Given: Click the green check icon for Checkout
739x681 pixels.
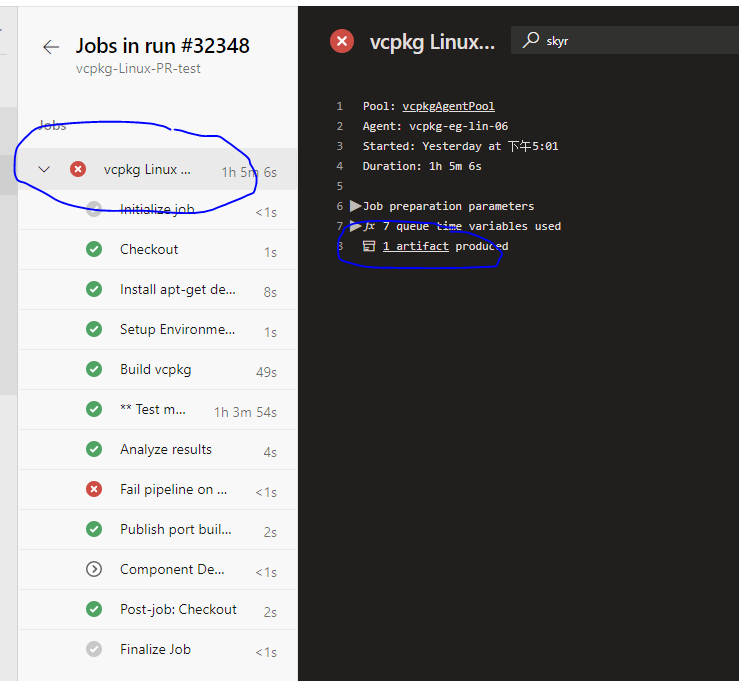Looking at the screenshot, I should pyautogui.click(x=94, y=249).
